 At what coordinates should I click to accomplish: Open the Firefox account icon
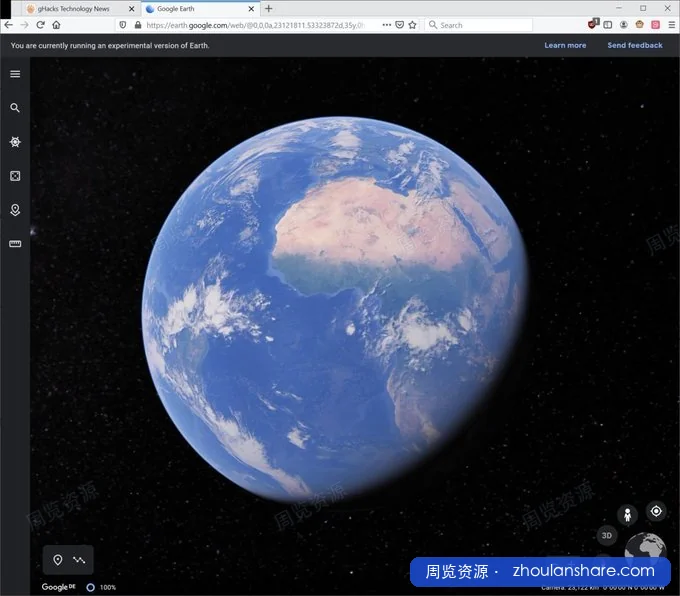click(624, 25)
